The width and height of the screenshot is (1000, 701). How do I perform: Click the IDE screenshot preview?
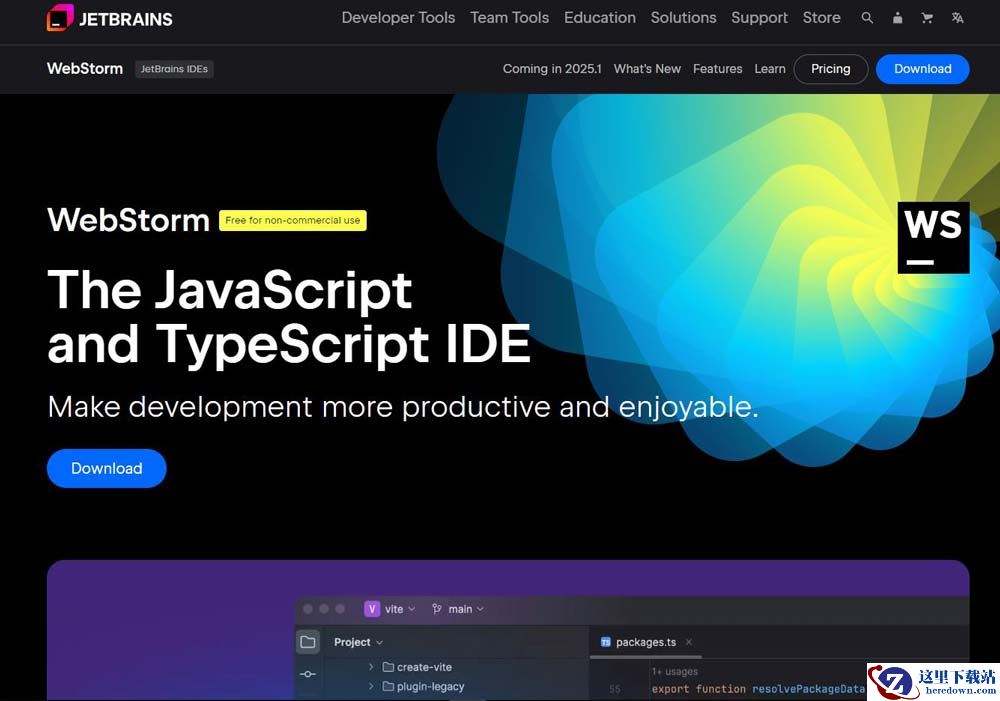tap(508, 630)
